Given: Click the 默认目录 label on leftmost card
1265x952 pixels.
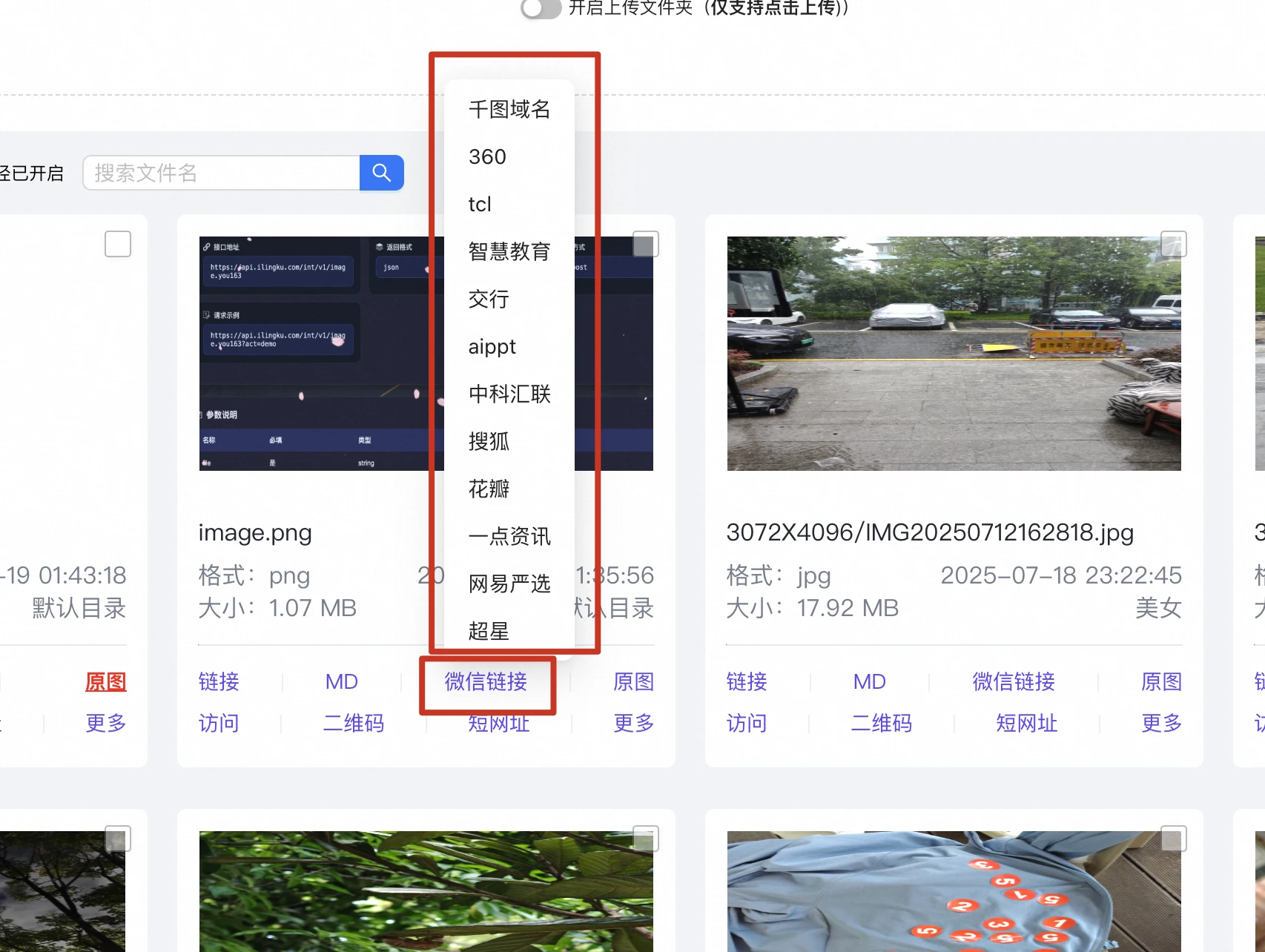Looking at the screenshot, I should [79, 608].
